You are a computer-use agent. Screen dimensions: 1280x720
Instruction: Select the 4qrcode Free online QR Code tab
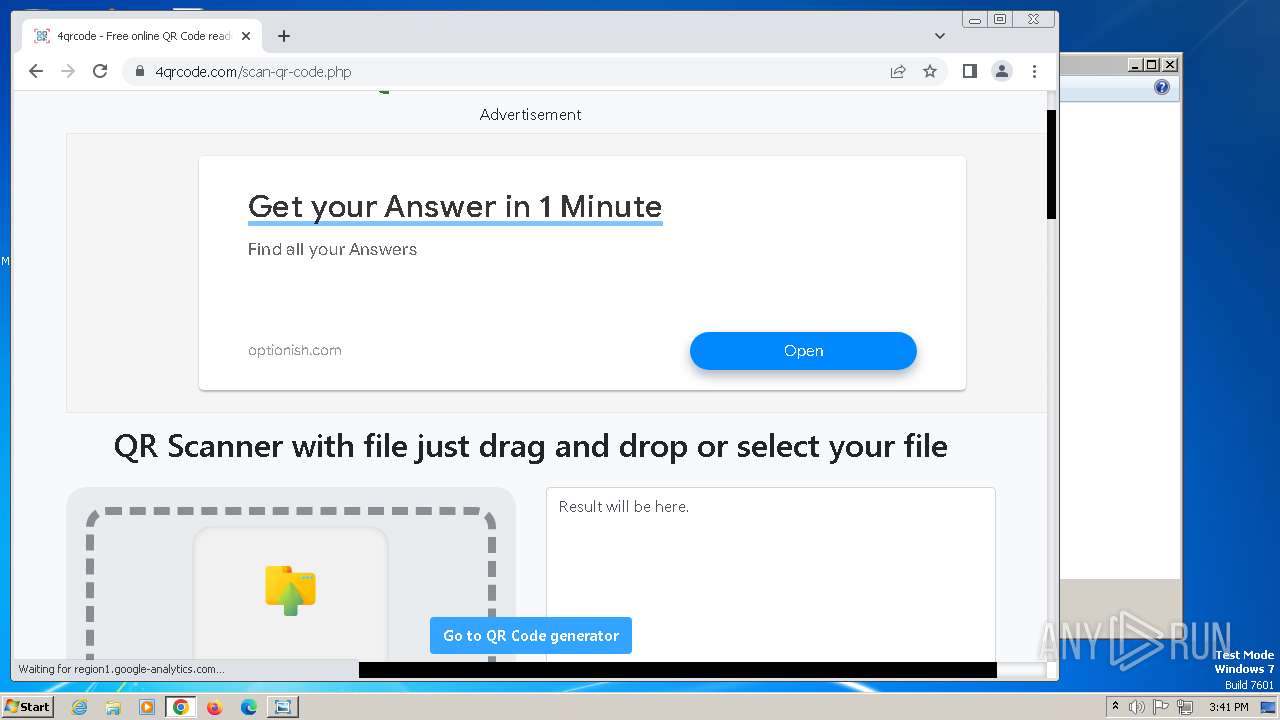tap(142, 36)
